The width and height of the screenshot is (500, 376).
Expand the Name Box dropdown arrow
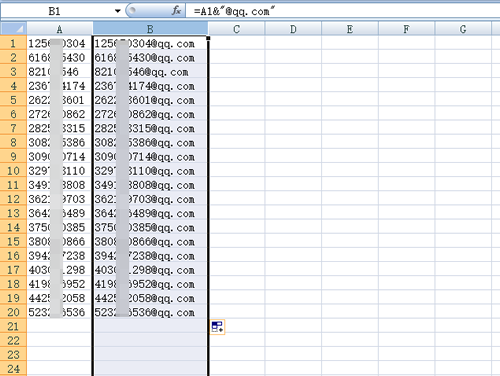(117, 11)
